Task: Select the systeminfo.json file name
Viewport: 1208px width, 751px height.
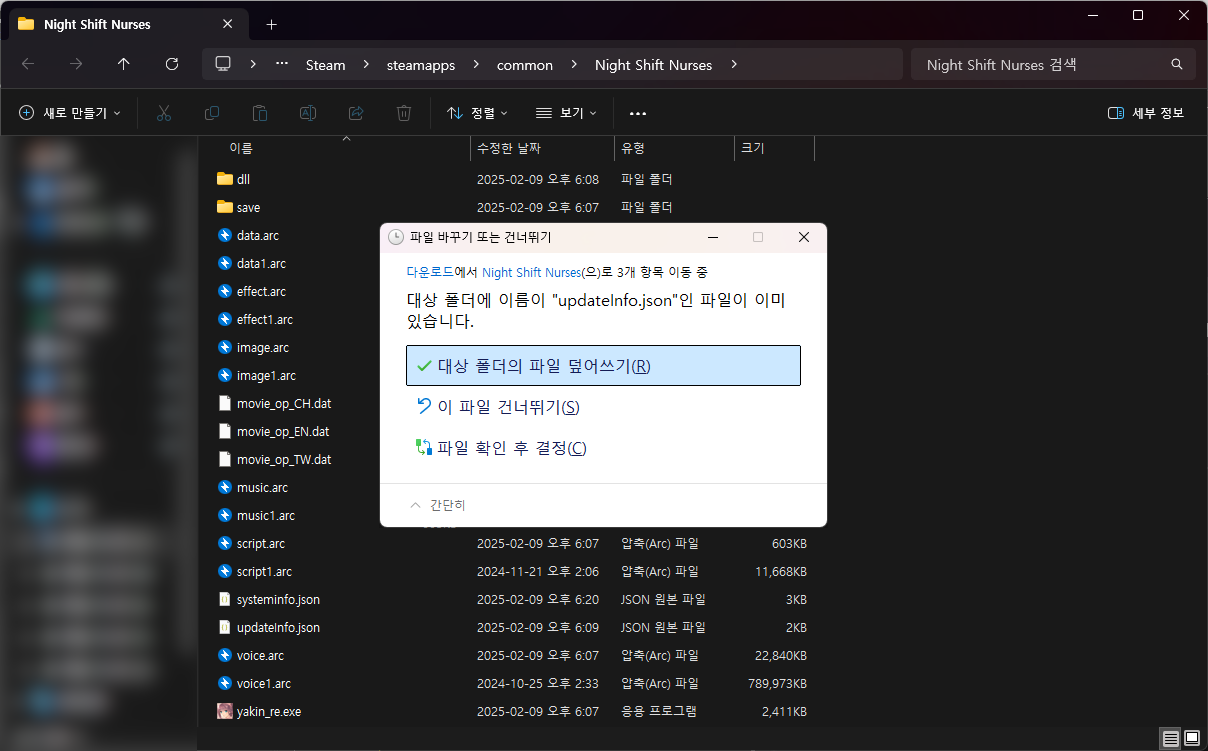Action: (x=278, y=599)
